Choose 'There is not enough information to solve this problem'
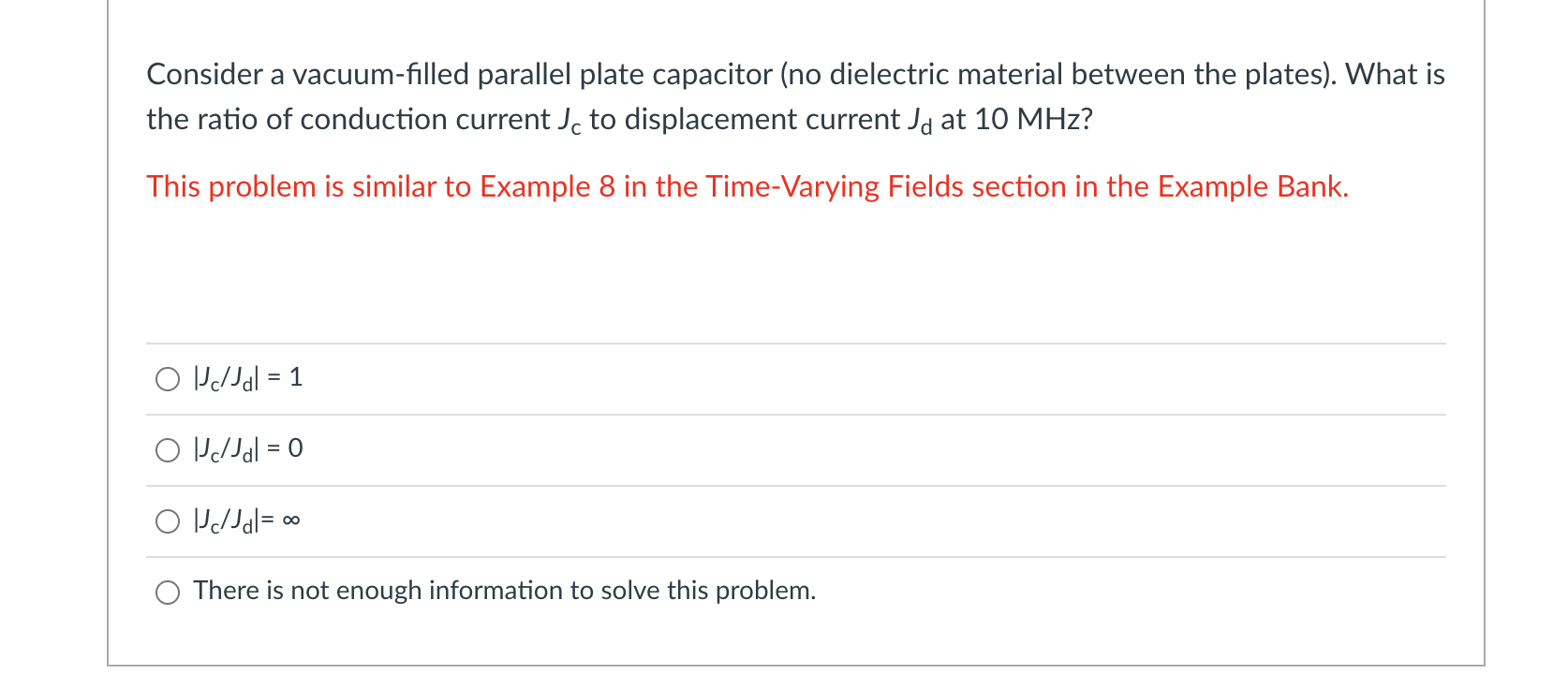 tap(169, 592)
